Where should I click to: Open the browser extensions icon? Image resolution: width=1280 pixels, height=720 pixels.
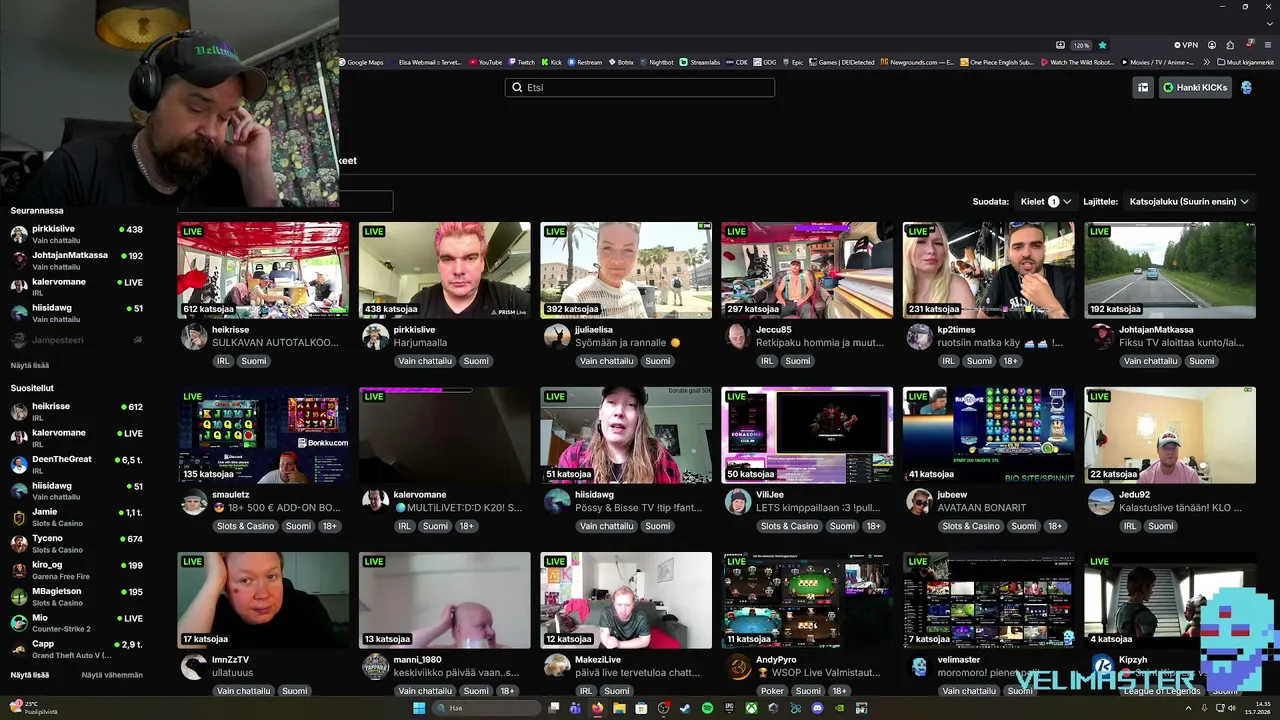(x=1230, y=45)
